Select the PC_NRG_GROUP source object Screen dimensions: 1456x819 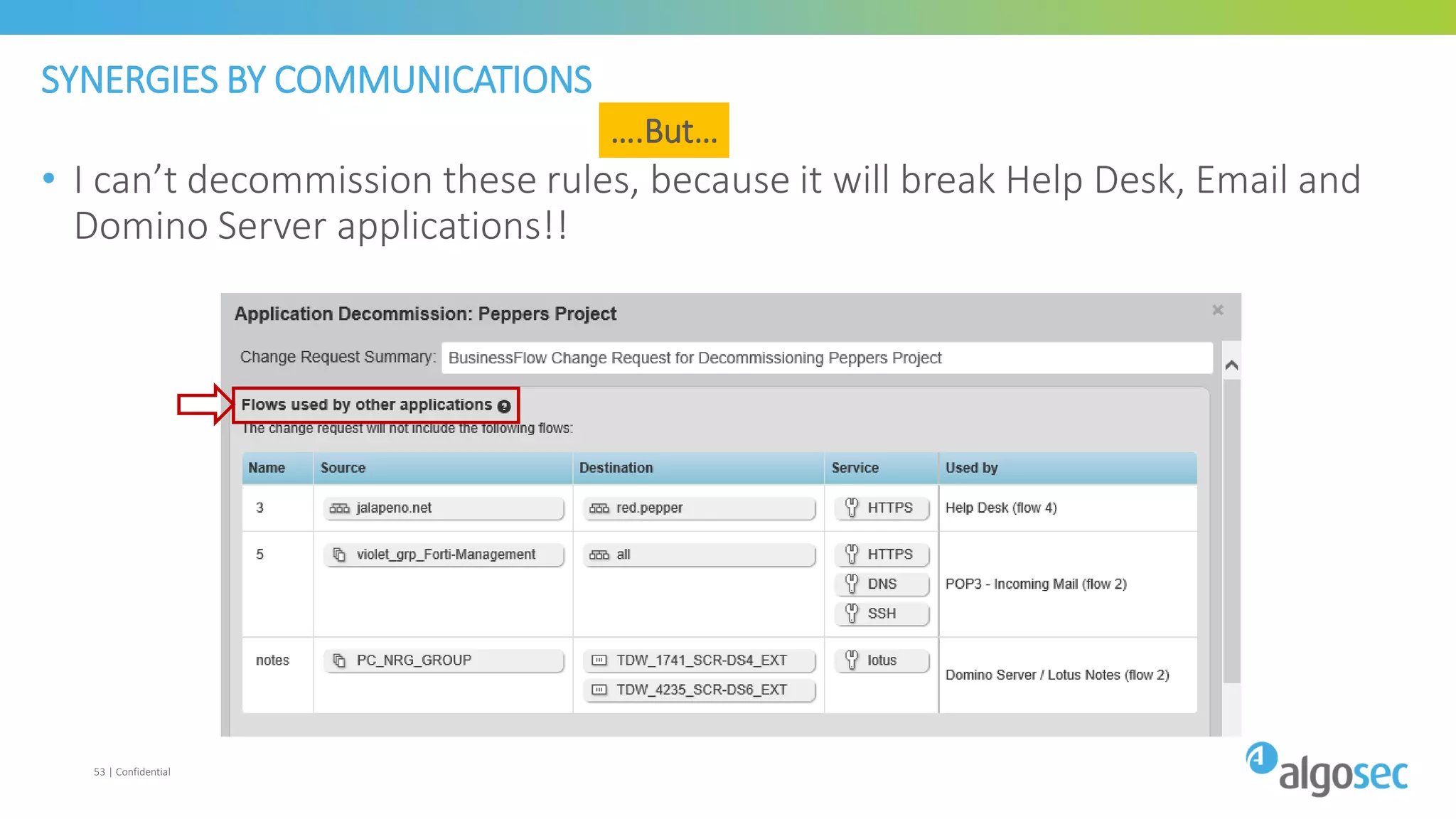click(x=444, y=660)
